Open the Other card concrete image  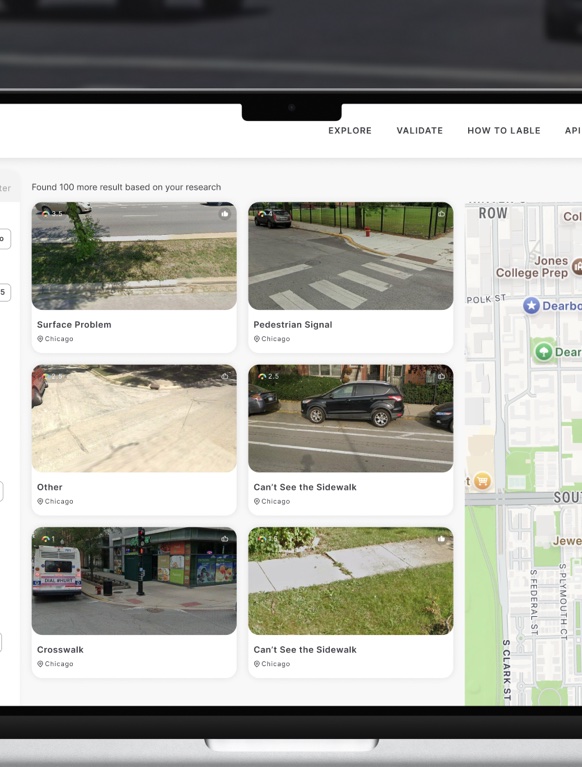point(134,418)
